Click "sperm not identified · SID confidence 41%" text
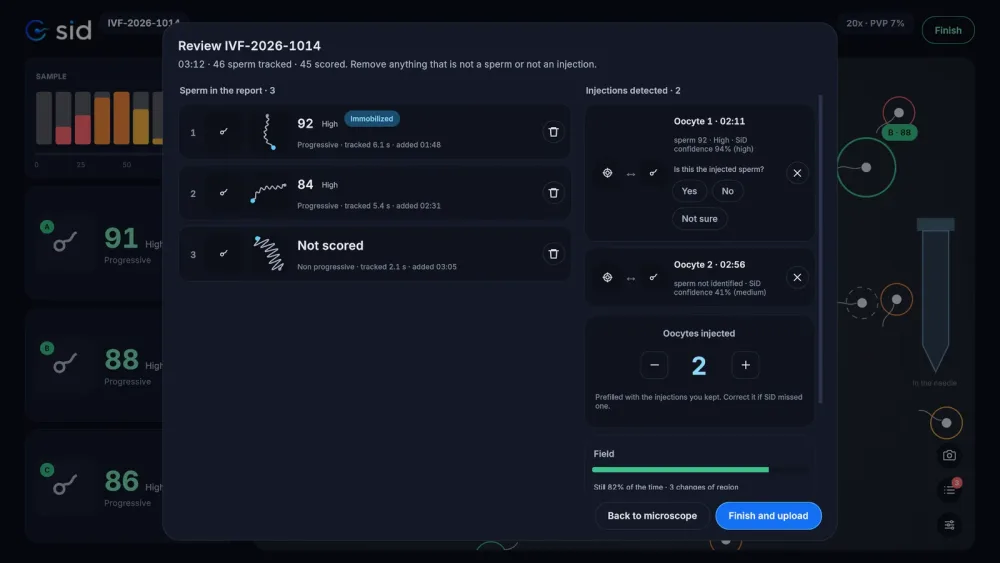1000x563 pixels. 720,288
